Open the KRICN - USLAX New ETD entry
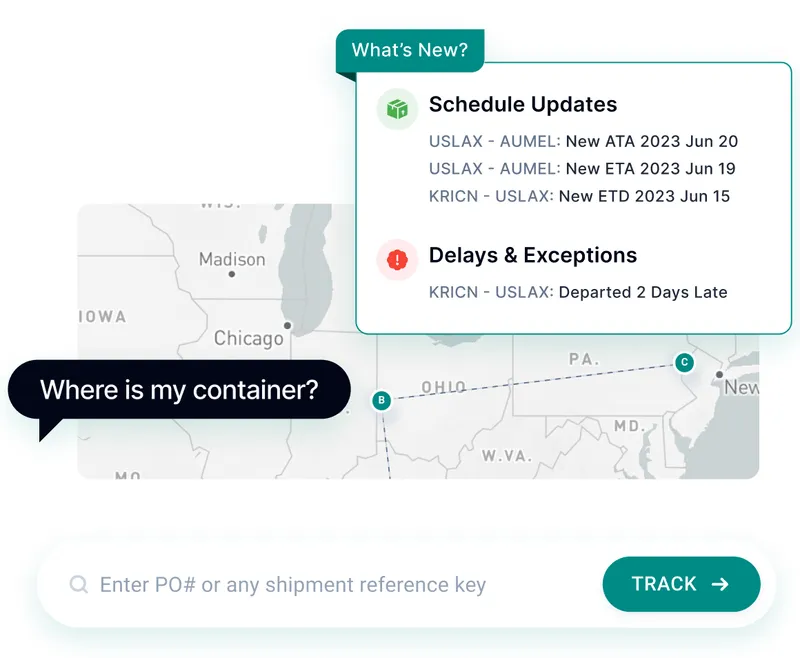Viewport: 800px width, 658px height. 579,196
